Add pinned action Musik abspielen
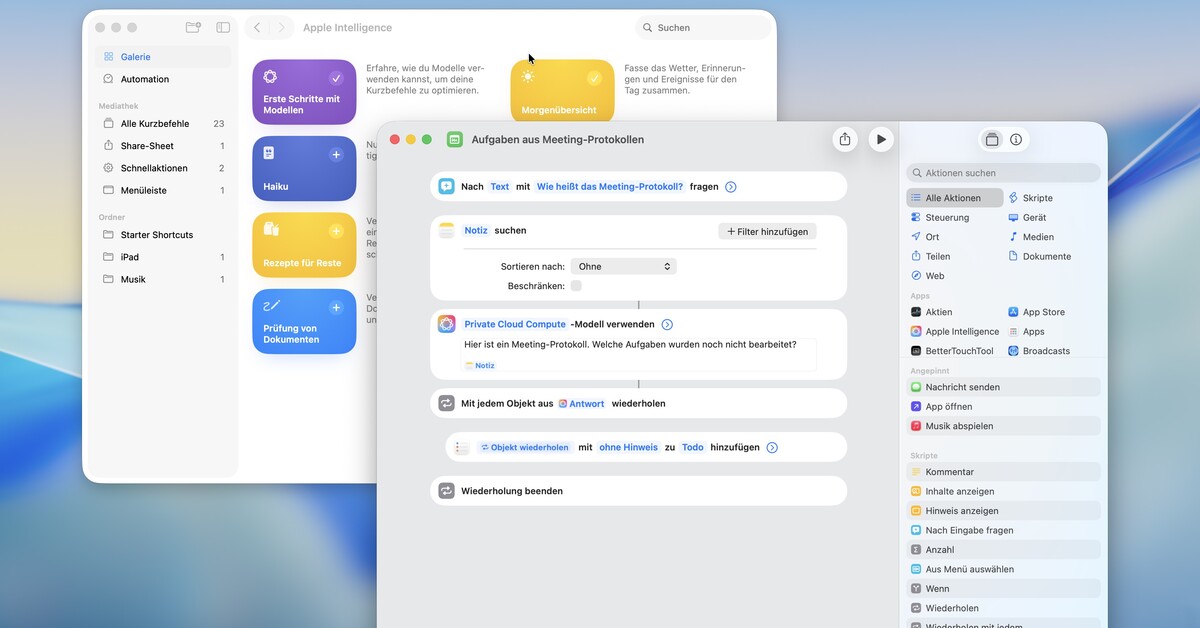1200x628 pixels. [x=1003, y=426]
